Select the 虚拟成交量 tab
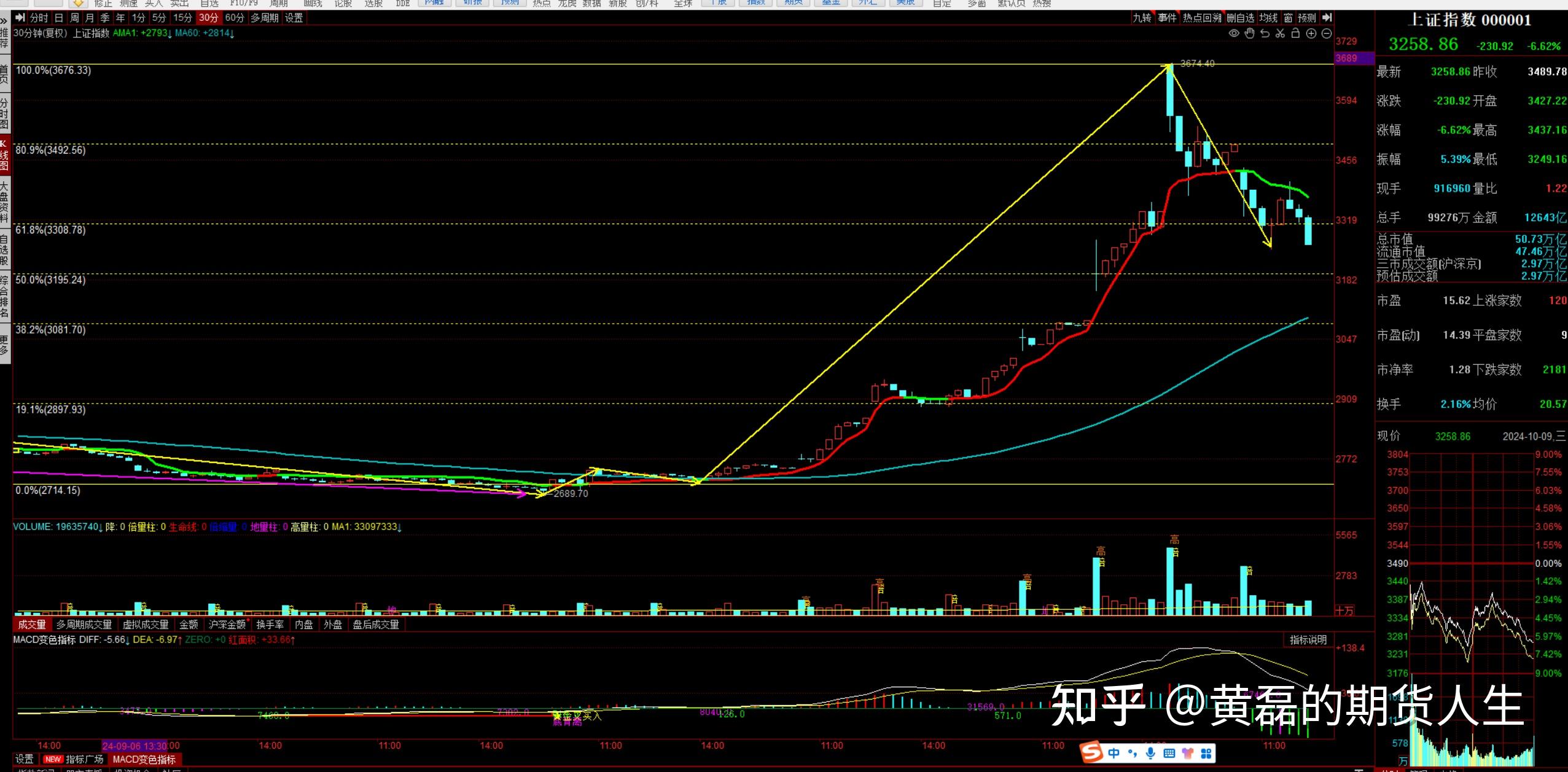Image resolution: width=1568 pixels, height=772 pixels. [146, 625]
